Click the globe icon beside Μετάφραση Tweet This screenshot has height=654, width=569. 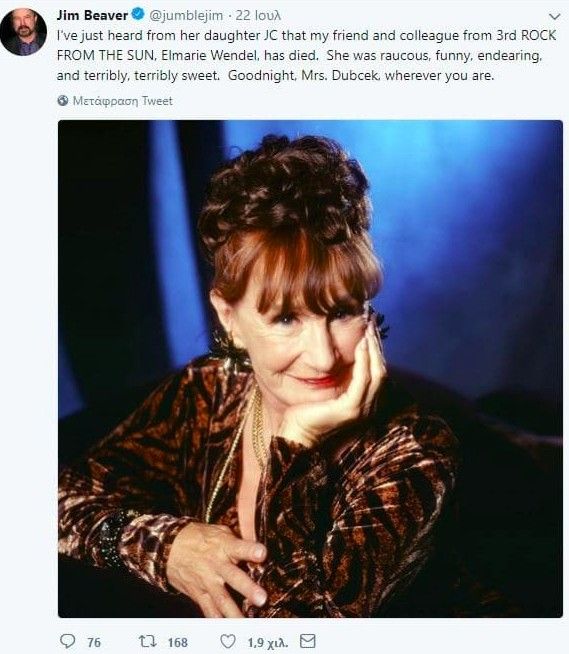click(x=63, y=101)
